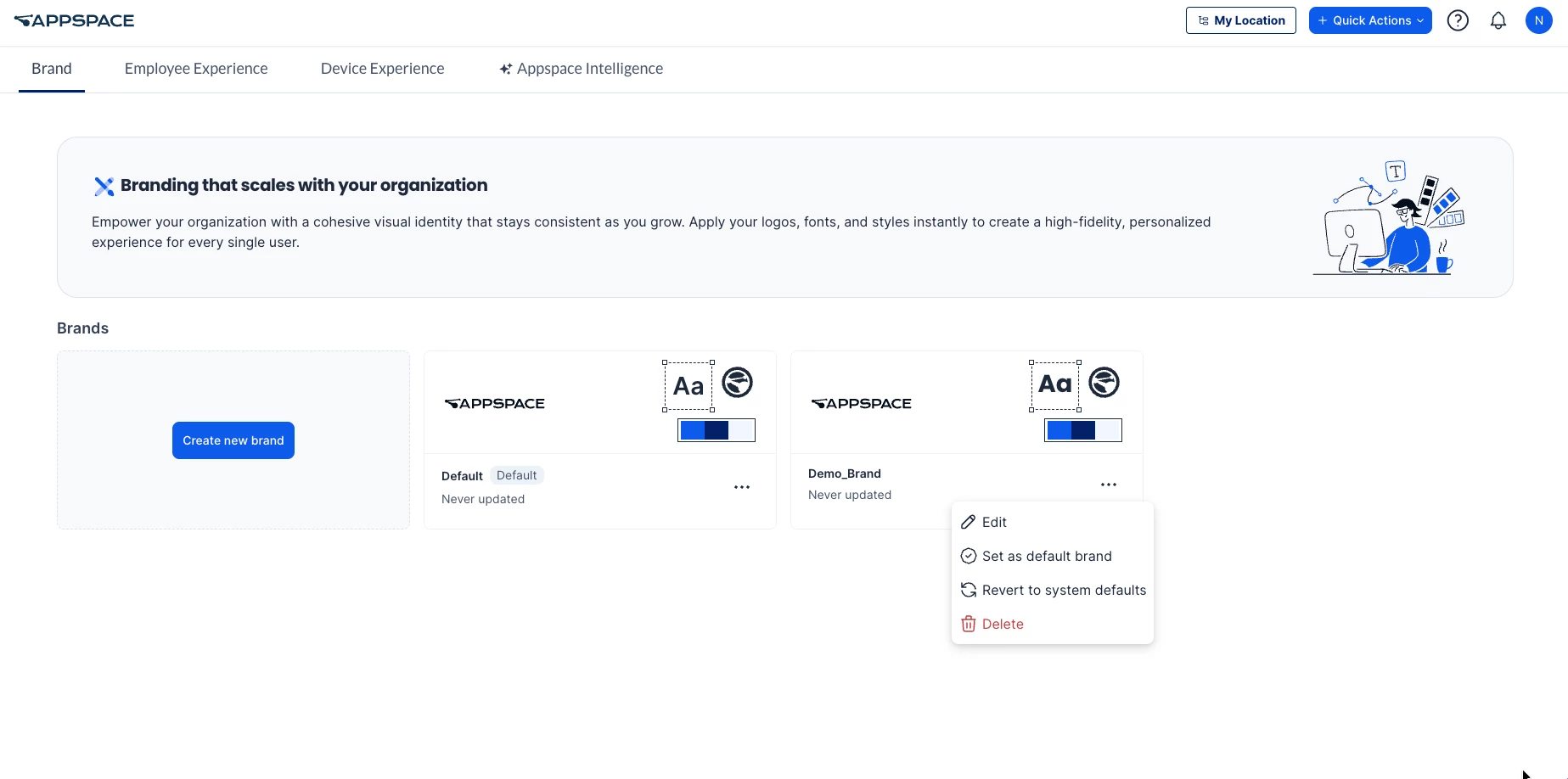
Task: Click the revert arrows icon in menu
Action: point(968,590)
